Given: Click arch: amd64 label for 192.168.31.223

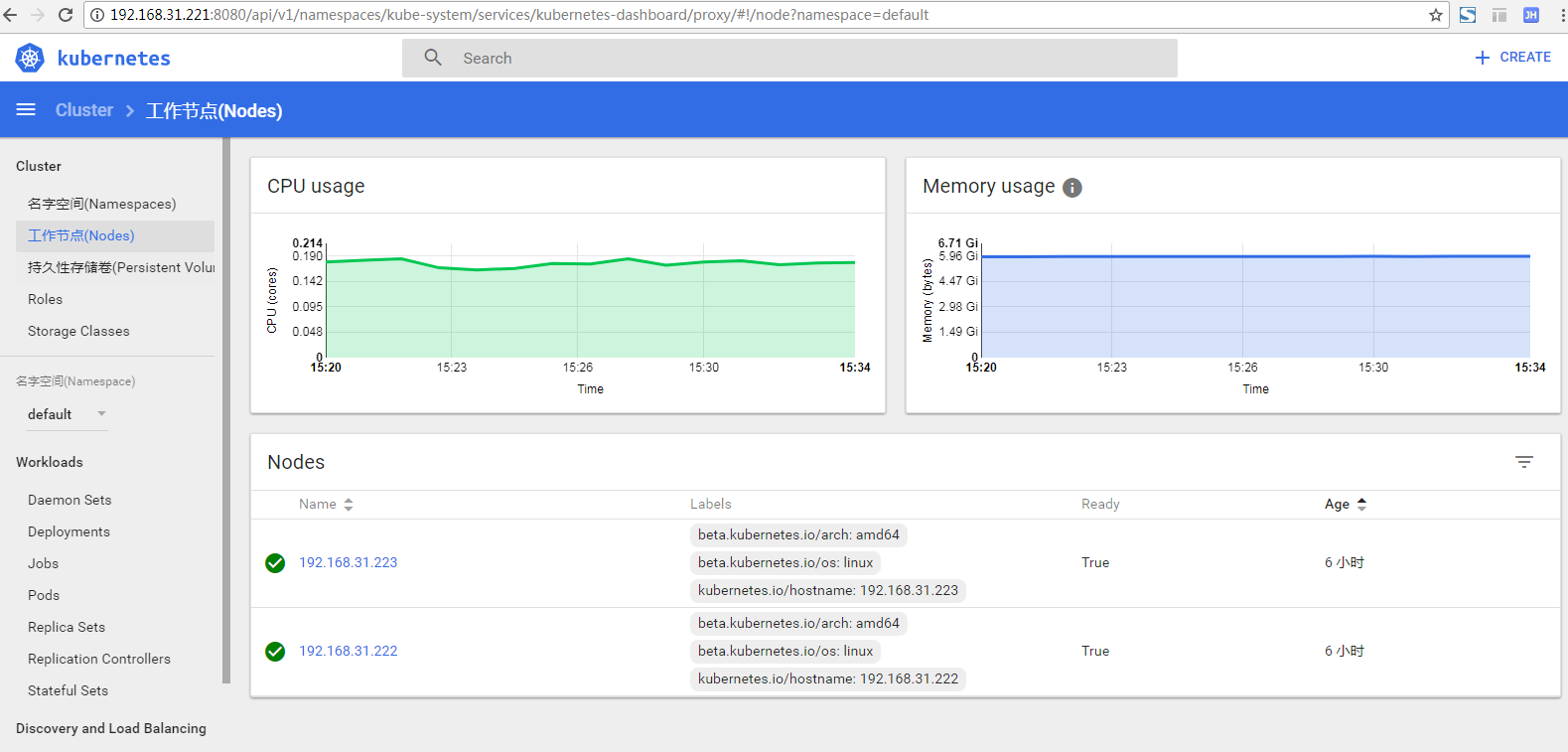Looking at the screenshot, I should tap(798, 534).
